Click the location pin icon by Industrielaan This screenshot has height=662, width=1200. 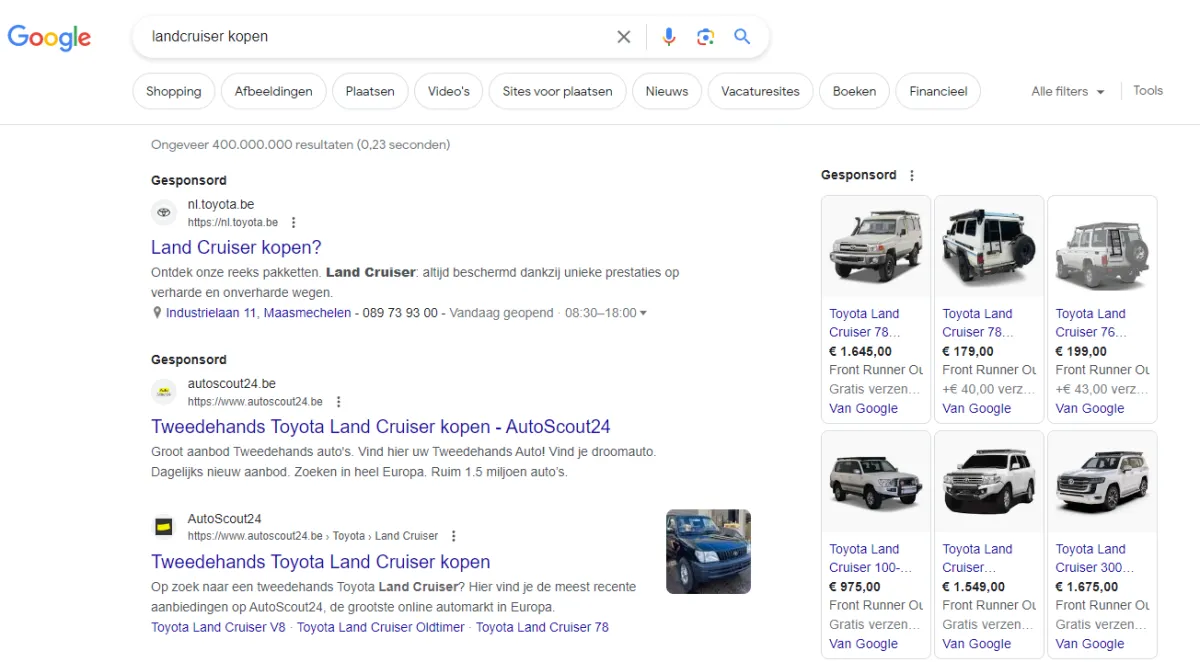point(157,313)
